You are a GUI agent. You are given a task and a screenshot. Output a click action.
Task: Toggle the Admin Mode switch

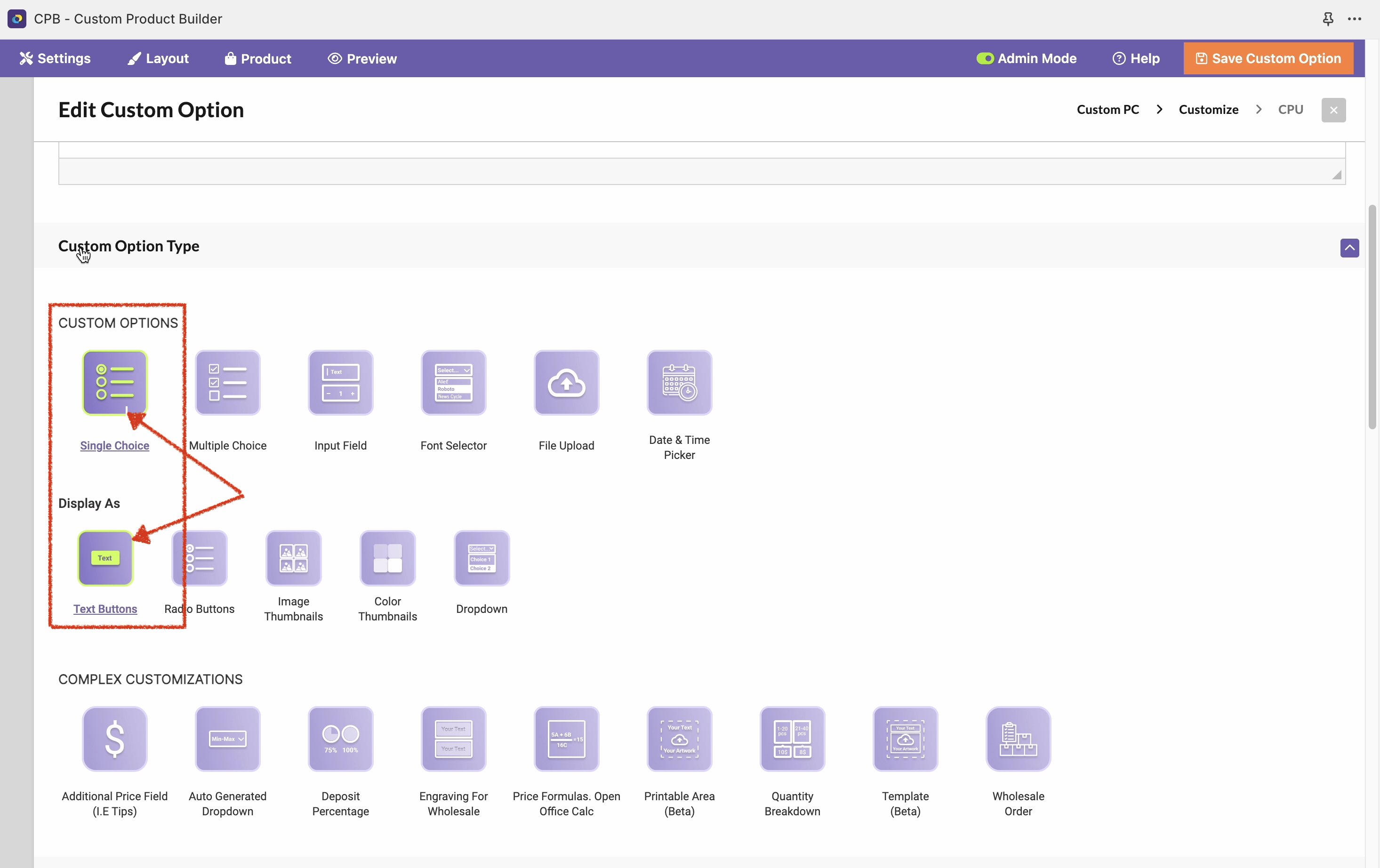coord(985,58)
